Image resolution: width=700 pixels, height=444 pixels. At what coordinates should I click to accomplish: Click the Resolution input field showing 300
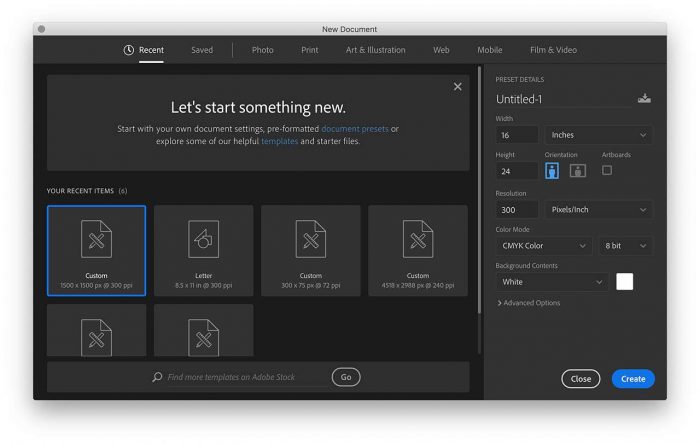click(517, 210)
